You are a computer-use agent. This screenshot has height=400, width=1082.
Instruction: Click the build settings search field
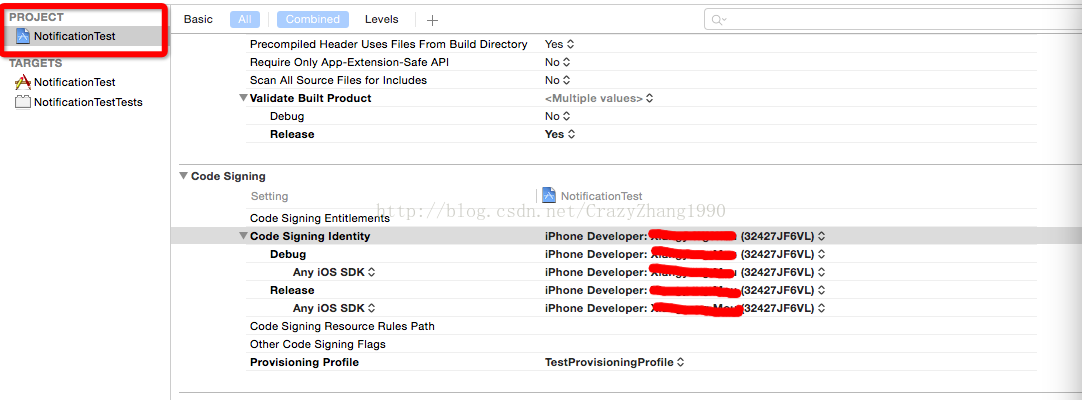pos(880,19)
